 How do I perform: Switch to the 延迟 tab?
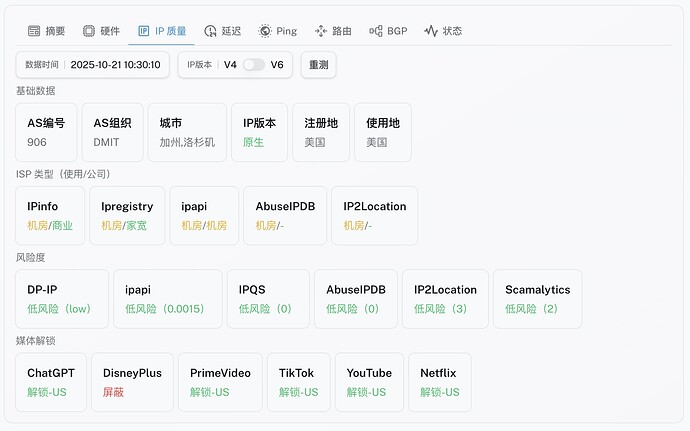(221, 31)
